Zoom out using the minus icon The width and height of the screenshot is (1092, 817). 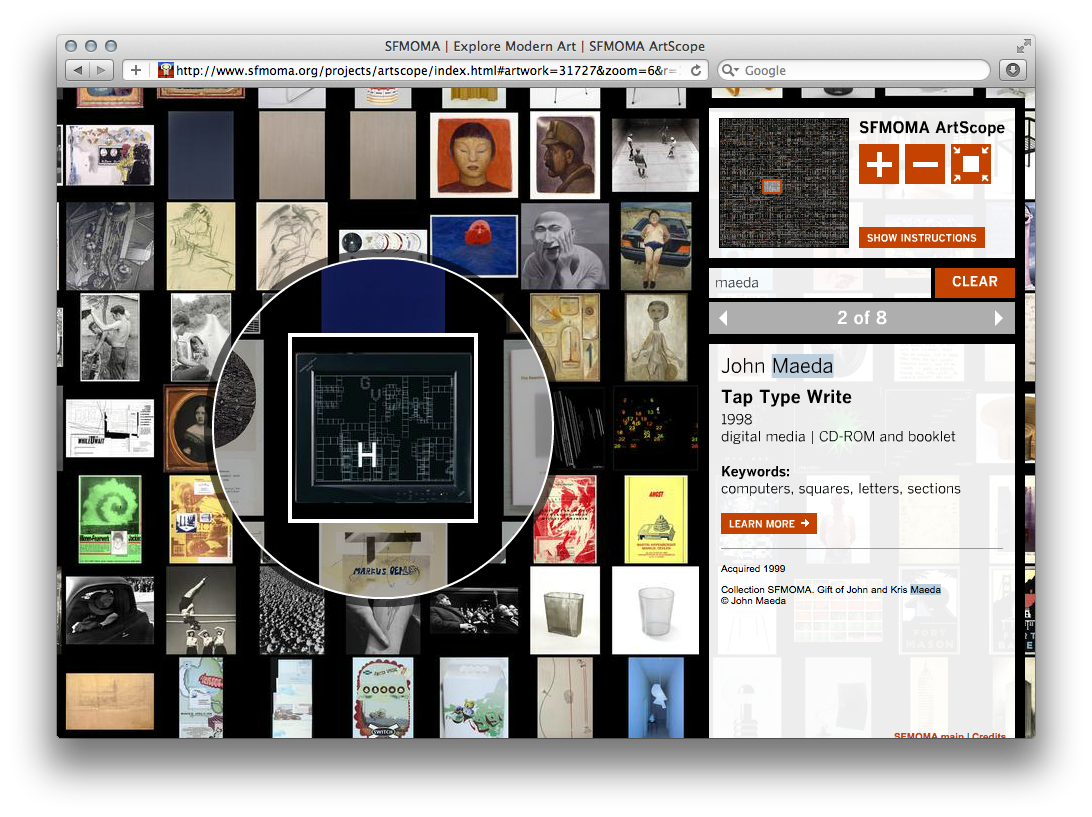coord(924,162)
